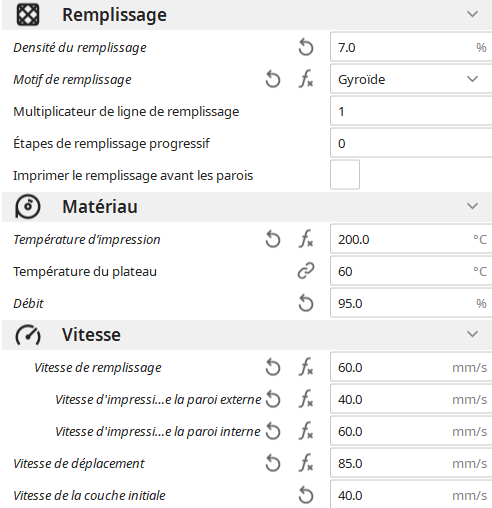Reset Vitesse de déplacement value
This screenshot has width=492, height=508.
coord(273,463)
